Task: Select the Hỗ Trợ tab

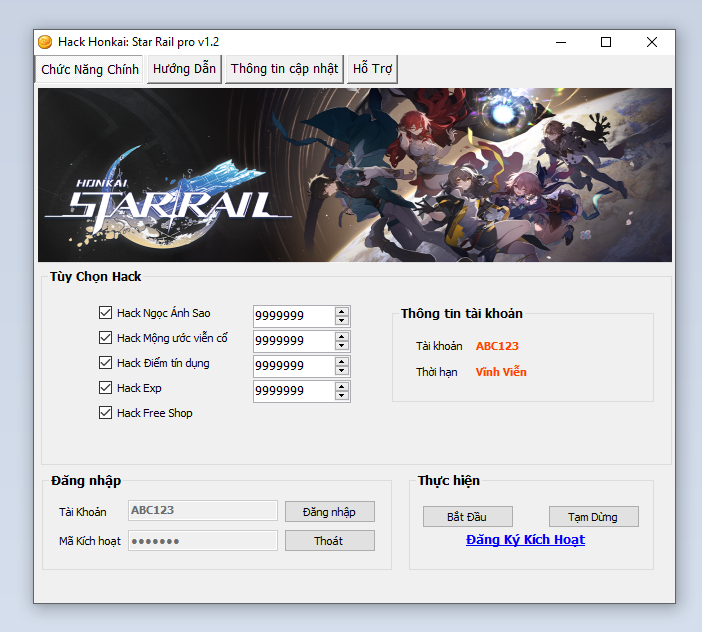Action: 372,69
